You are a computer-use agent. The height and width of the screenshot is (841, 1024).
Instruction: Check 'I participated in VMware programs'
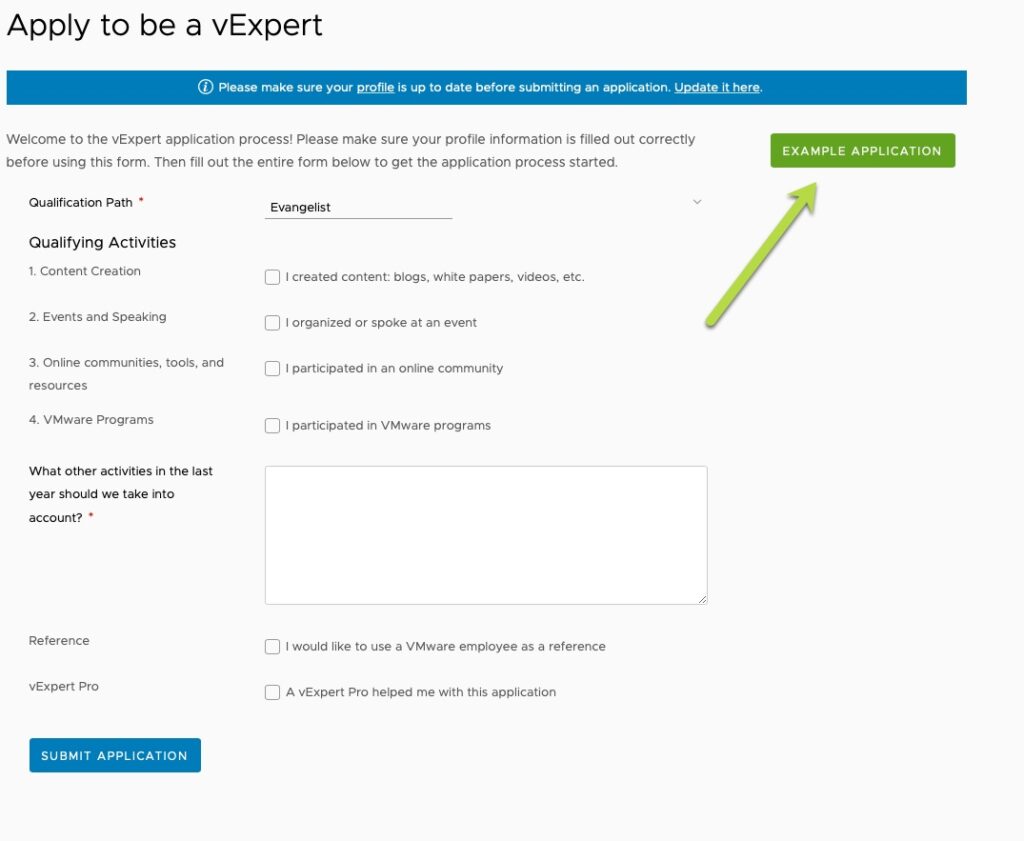tap(272, 426)
